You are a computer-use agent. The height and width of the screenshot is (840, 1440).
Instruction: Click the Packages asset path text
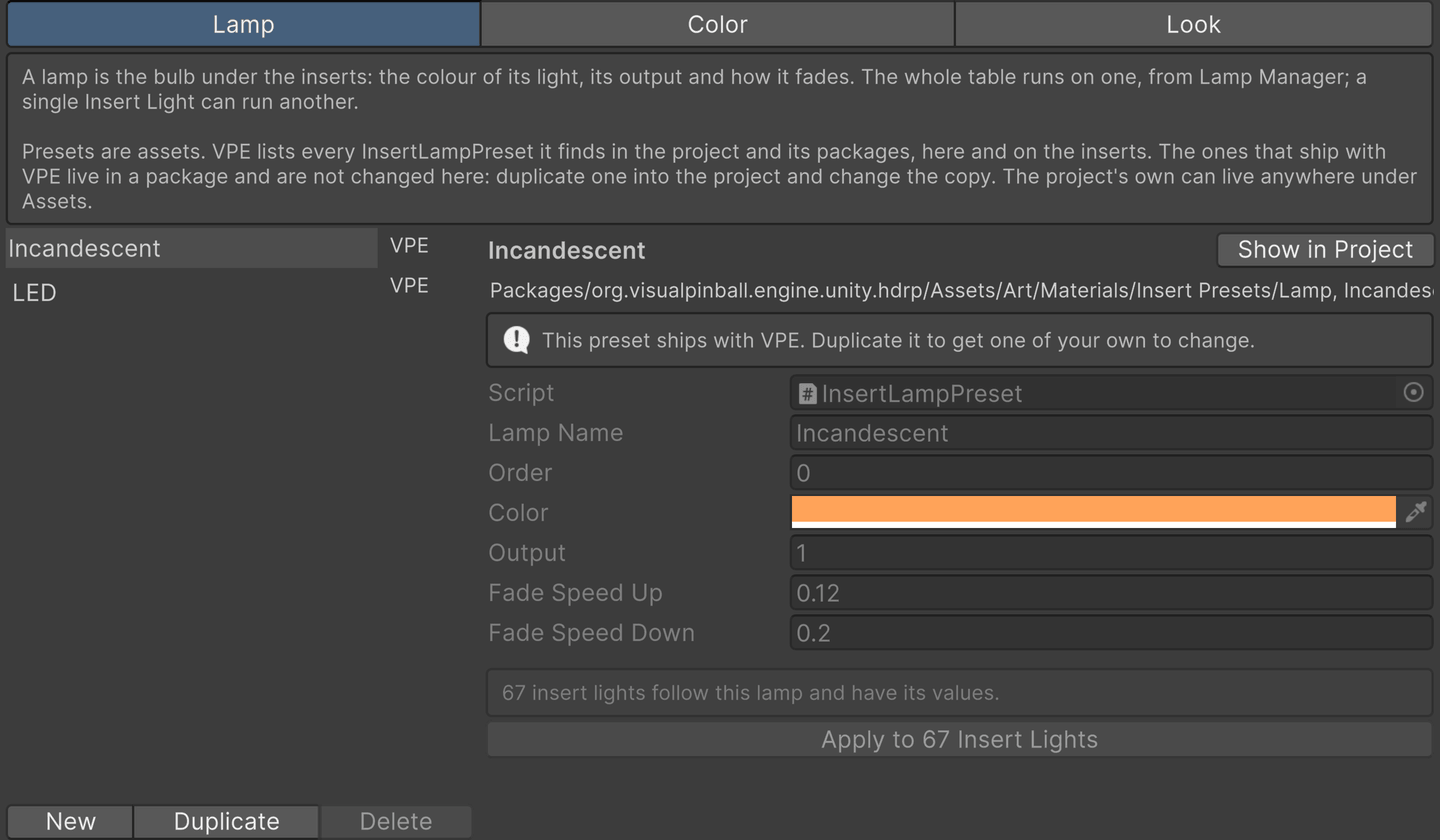(961, 291)
